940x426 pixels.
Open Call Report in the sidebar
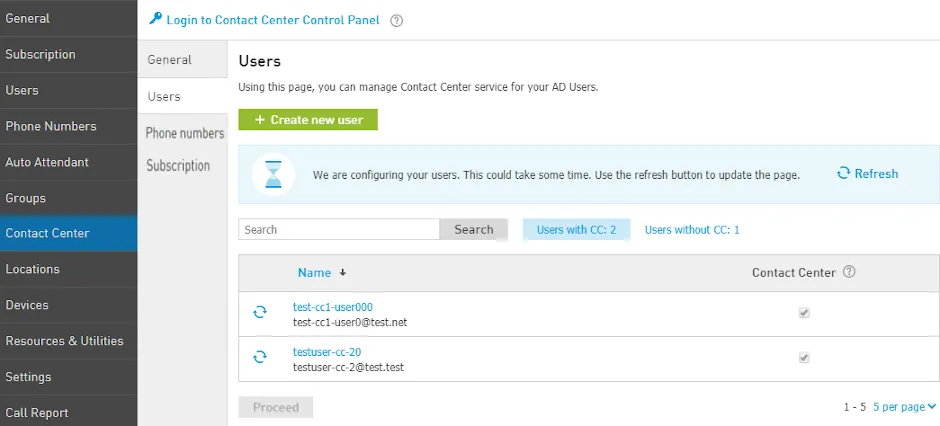(68, 412)
